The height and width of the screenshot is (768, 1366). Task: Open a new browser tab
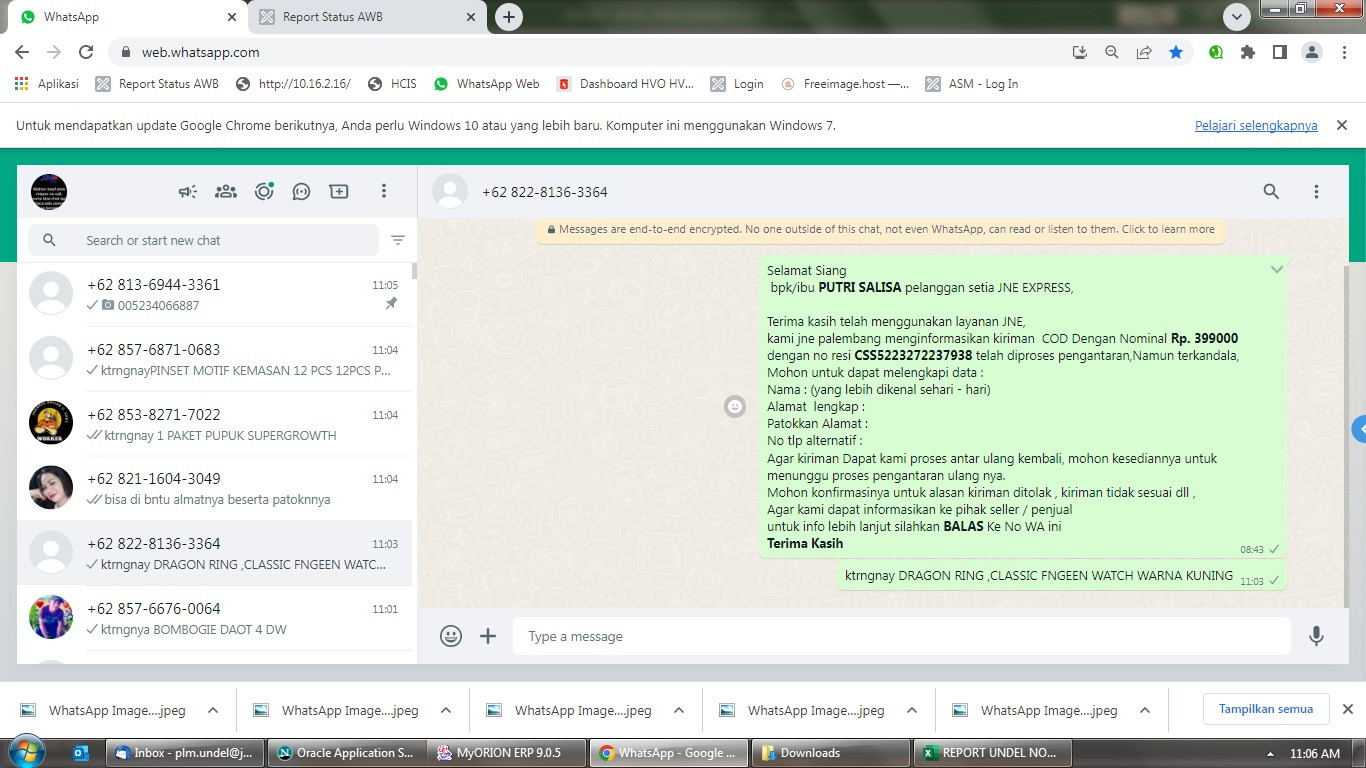509,17
